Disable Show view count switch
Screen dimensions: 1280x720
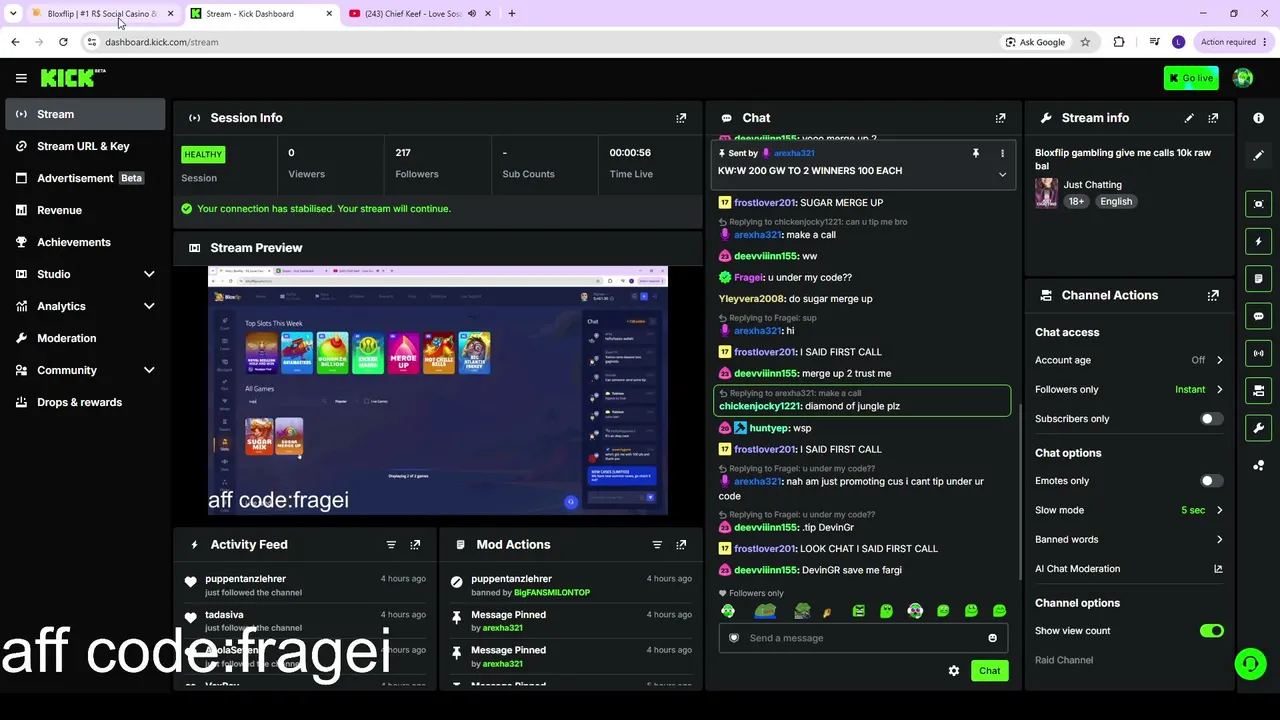point(1211,631)
